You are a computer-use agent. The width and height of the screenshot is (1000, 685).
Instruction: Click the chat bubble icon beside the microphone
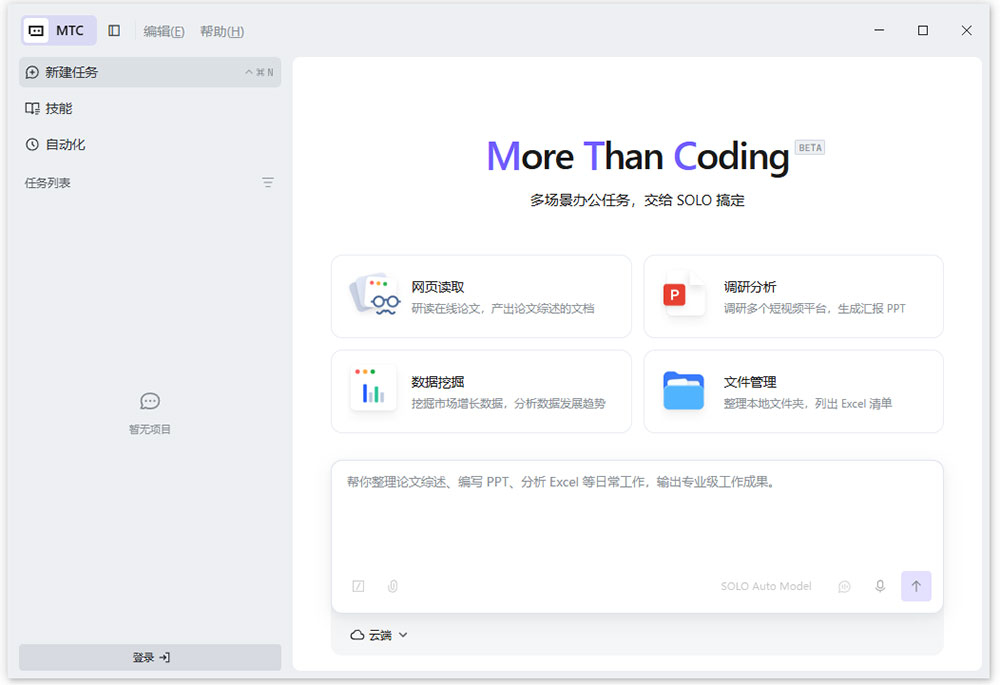pyautogui.click(x=844, y=586)
